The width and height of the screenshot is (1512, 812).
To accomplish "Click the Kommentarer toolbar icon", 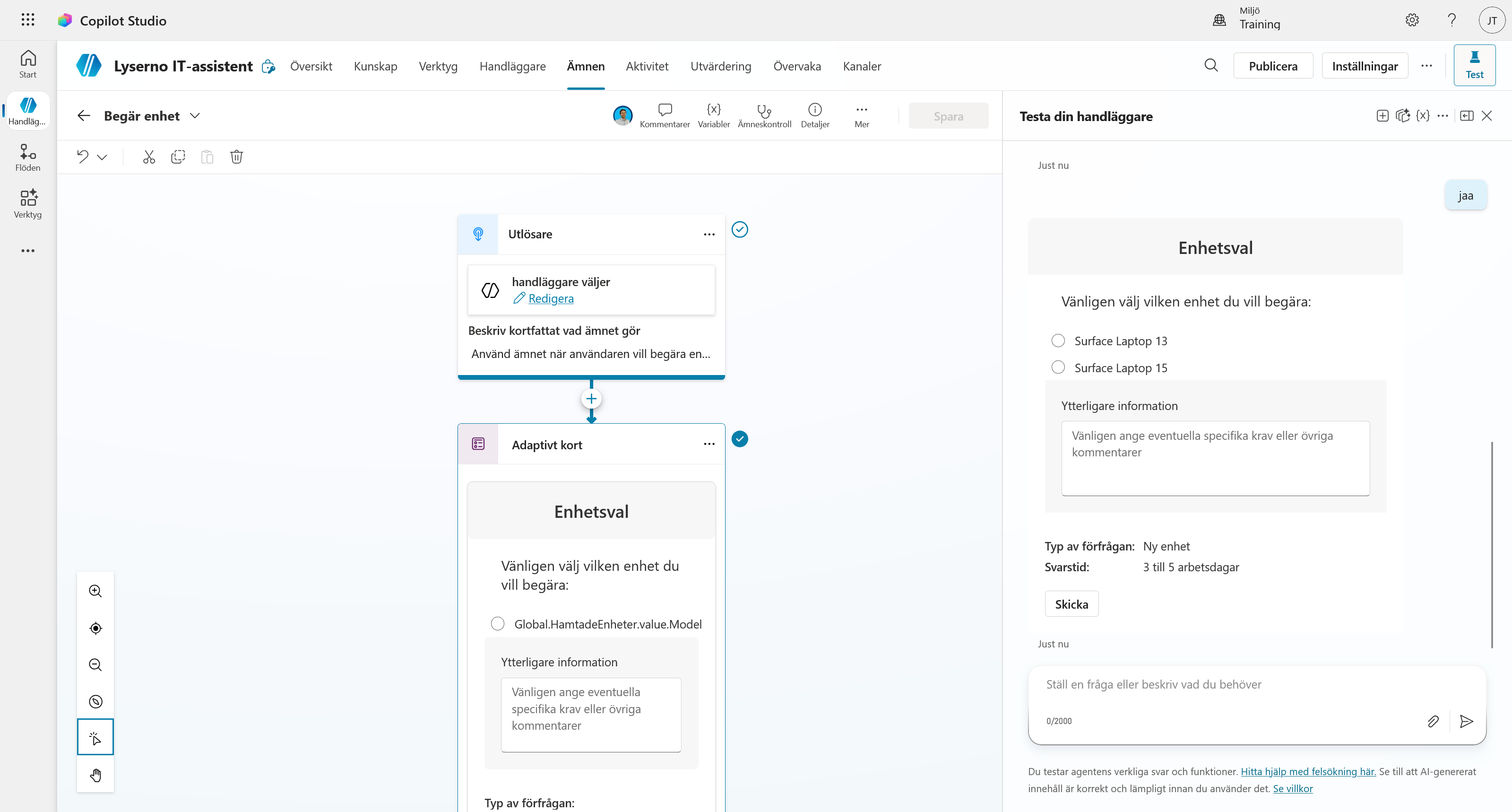I will click(x=665, y=116).
